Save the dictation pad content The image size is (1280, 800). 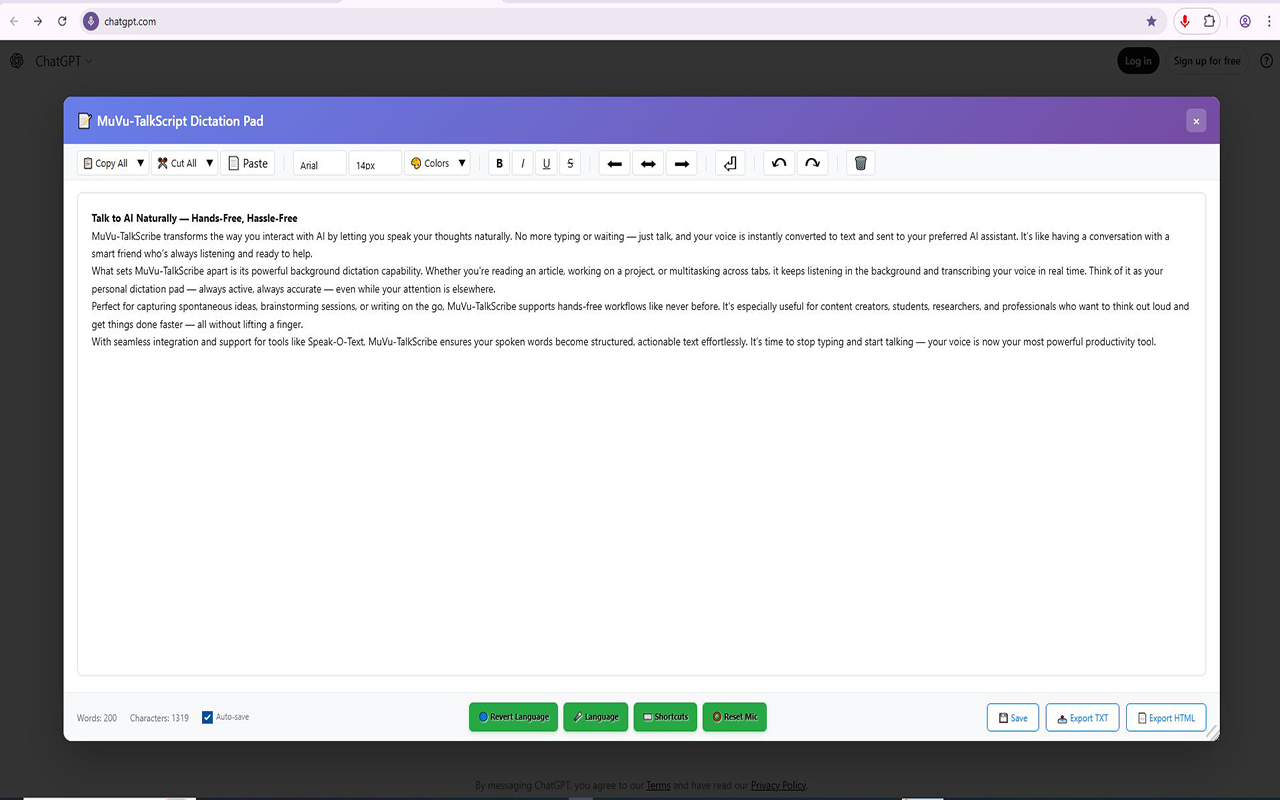(1013, 718)
